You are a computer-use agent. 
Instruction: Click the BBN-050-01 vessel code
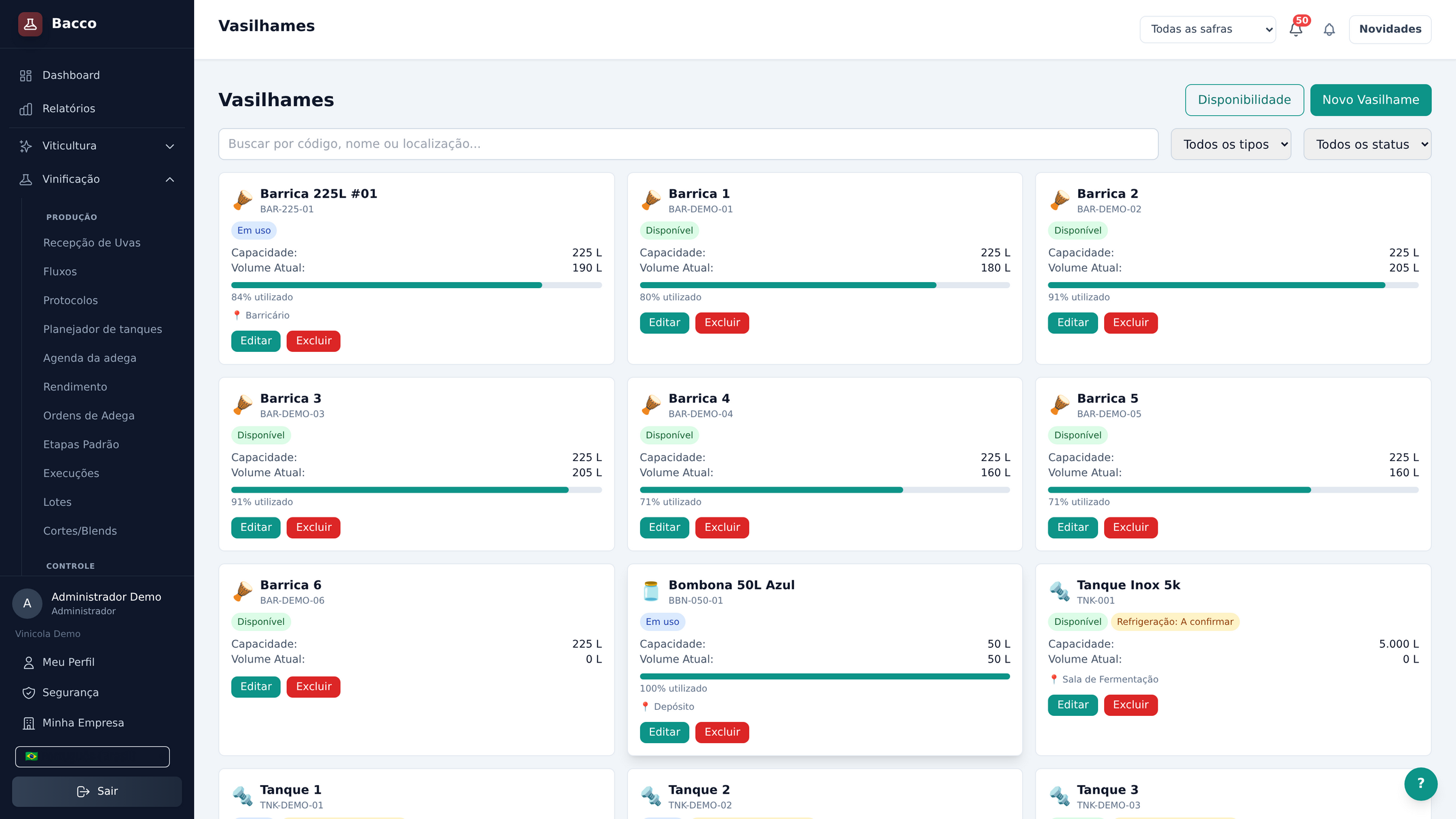695,601
